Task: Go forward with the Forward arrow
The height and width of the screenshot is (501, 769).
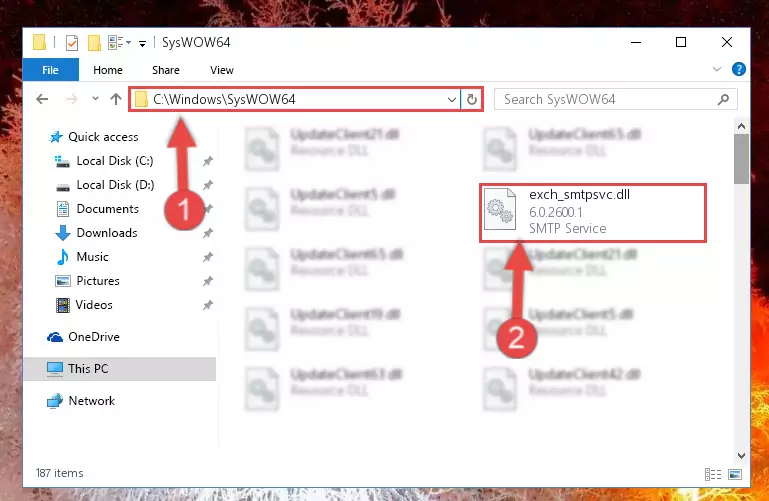Action: tap(72, 100)
